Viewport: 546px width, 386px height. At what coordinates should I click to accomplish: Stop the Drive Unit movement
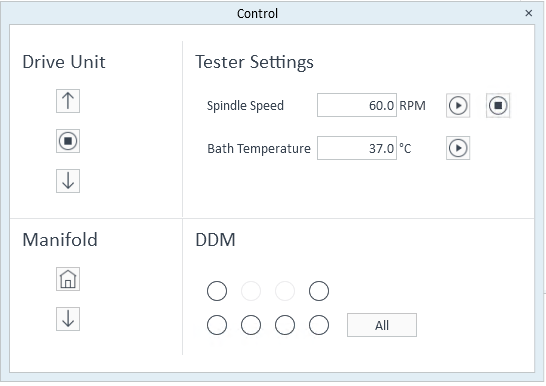pos(68,141)
